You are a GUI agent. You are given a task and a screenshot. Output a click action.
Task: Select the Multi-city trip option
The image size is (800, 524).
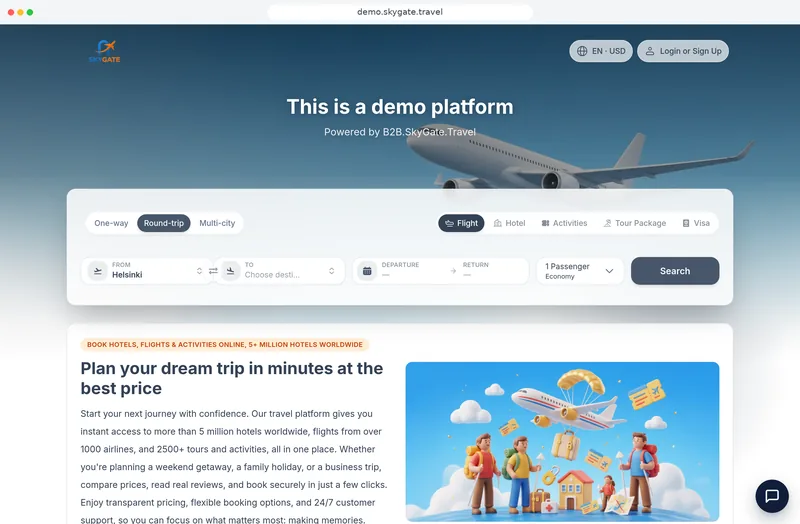[217, 223]
